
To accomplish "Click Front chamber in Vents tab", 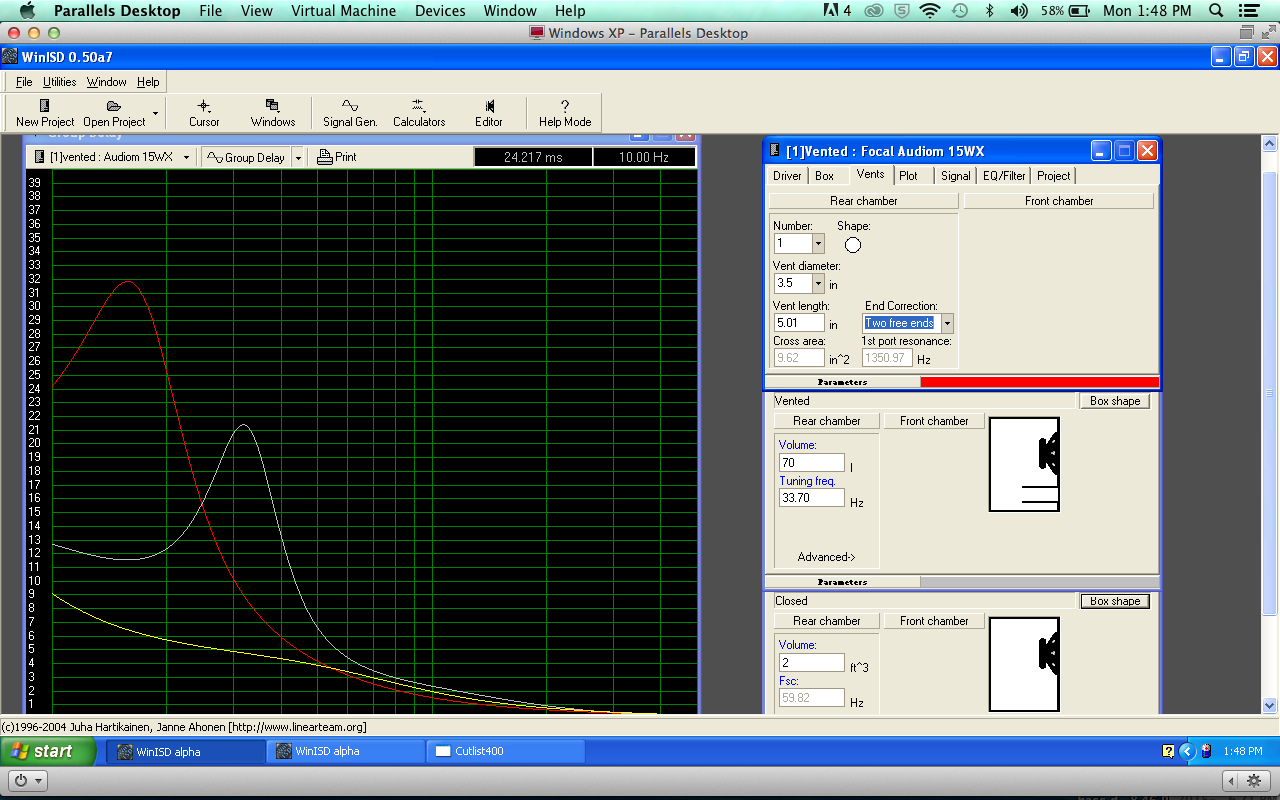I will click(1059, 201).
